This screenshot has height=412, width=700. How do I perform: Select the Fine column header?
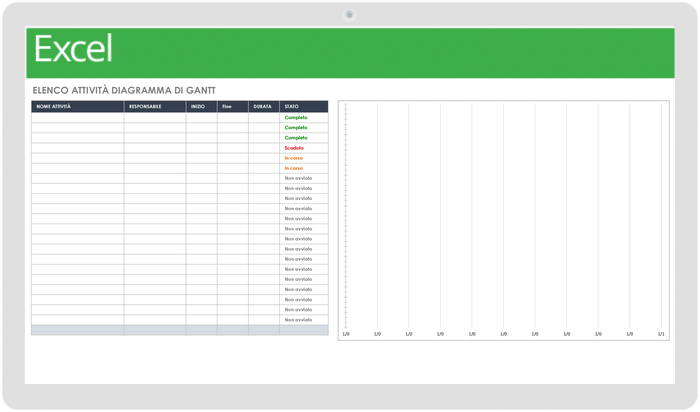233,107
